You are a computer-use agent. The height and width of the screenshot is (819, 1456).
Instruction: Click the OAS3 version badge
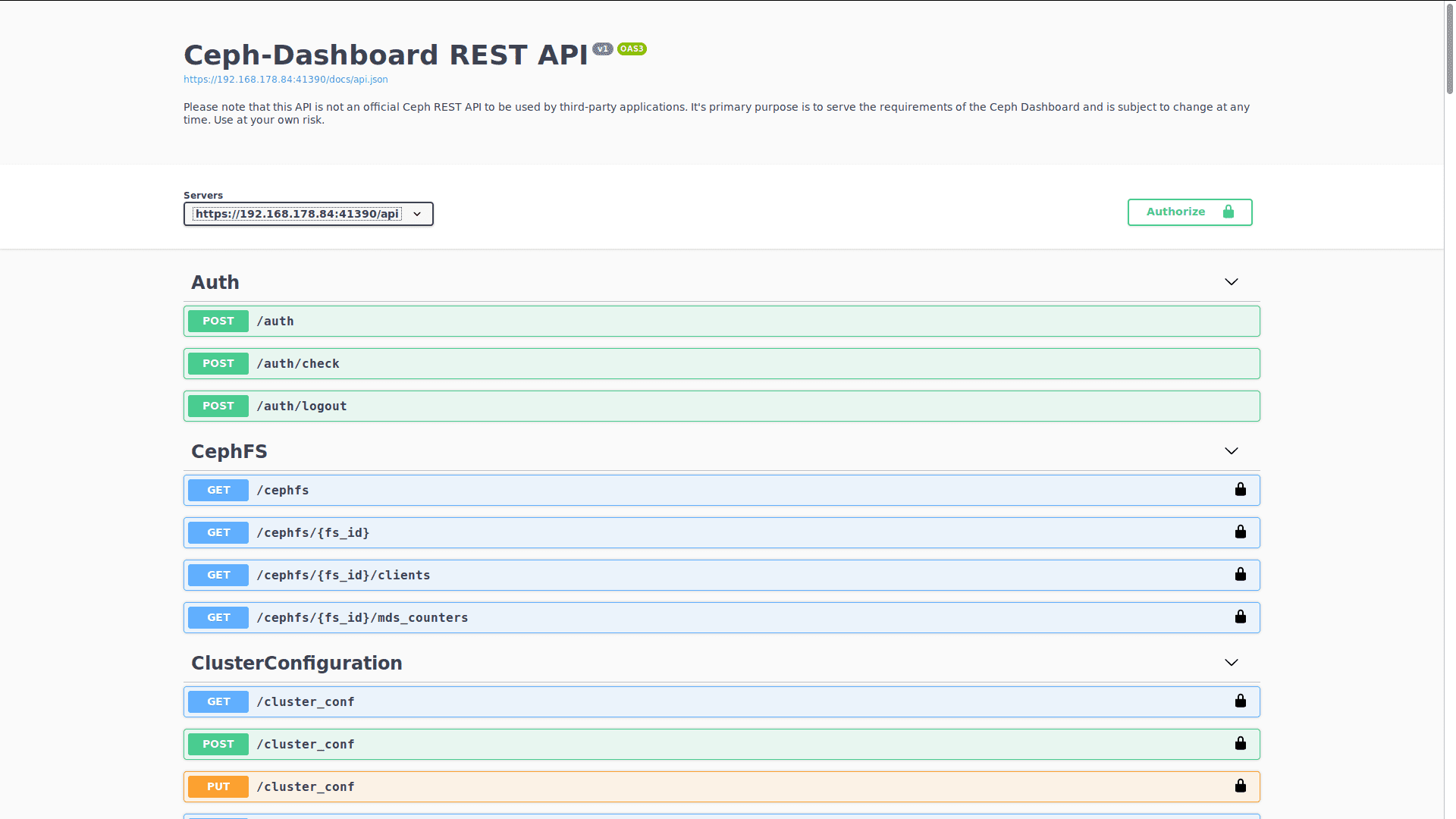(631, 49)
